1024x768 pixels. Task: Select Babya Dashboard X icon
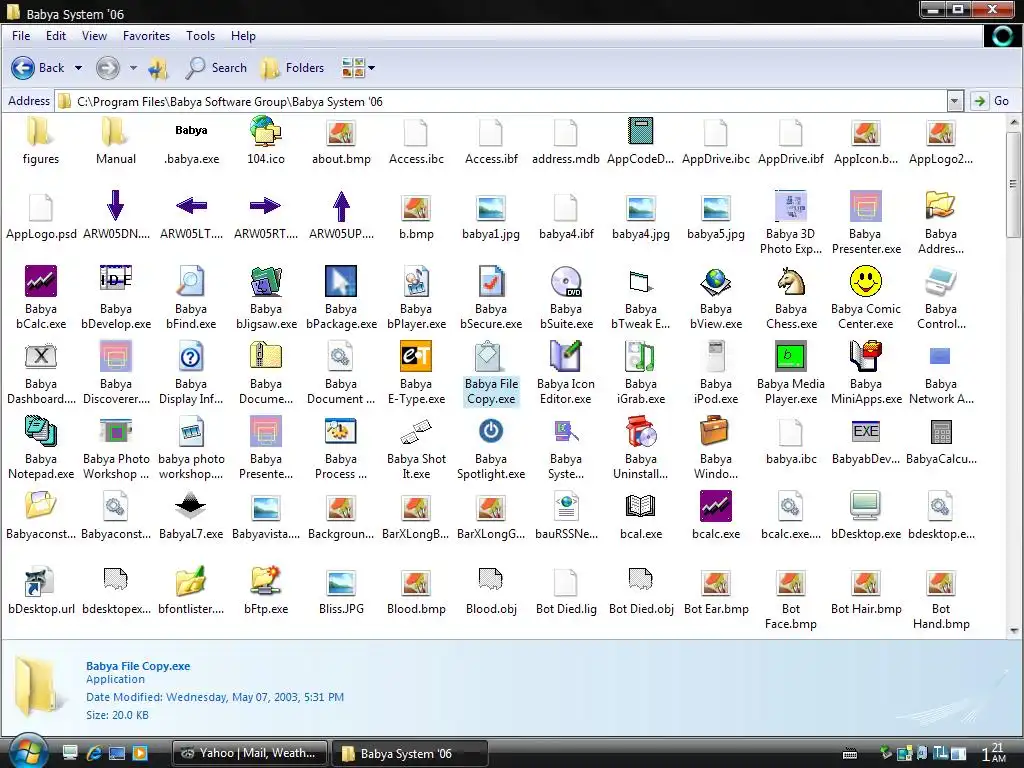pyautogui.click(x=40, y=356)
